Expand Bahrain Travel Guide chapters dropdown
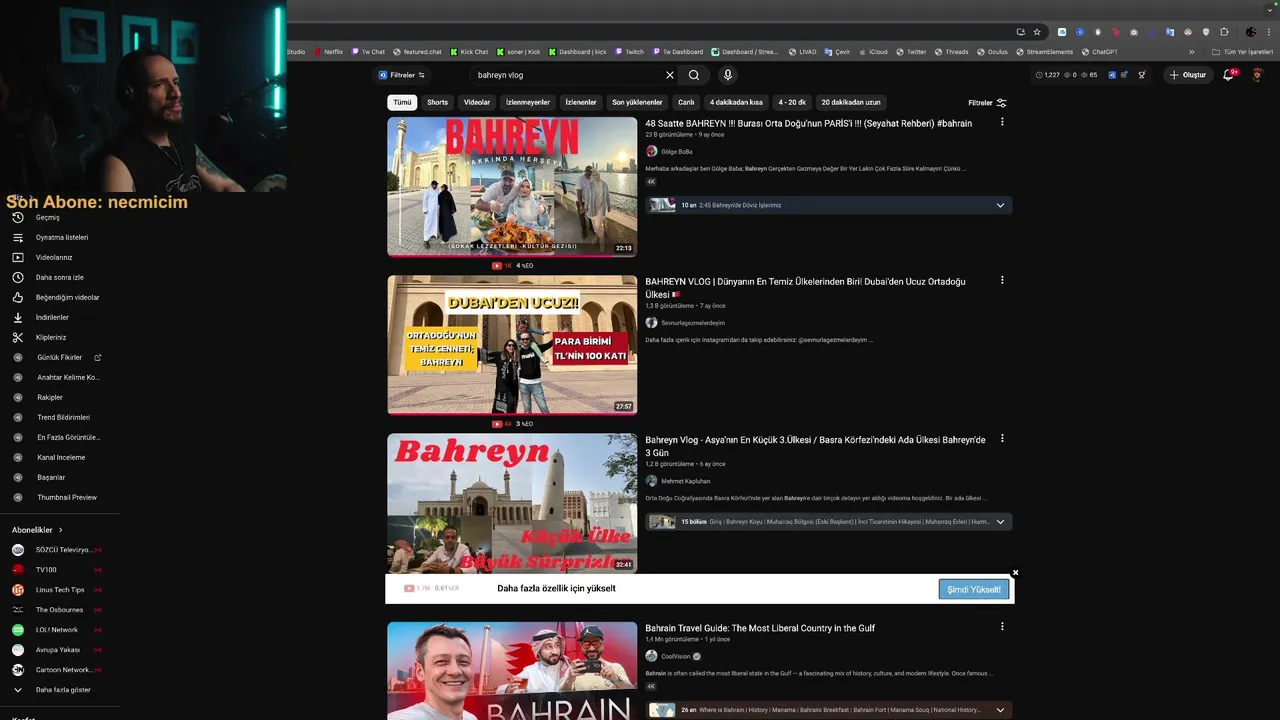Screen dimensions: 1280x720 pos(1000,710)
